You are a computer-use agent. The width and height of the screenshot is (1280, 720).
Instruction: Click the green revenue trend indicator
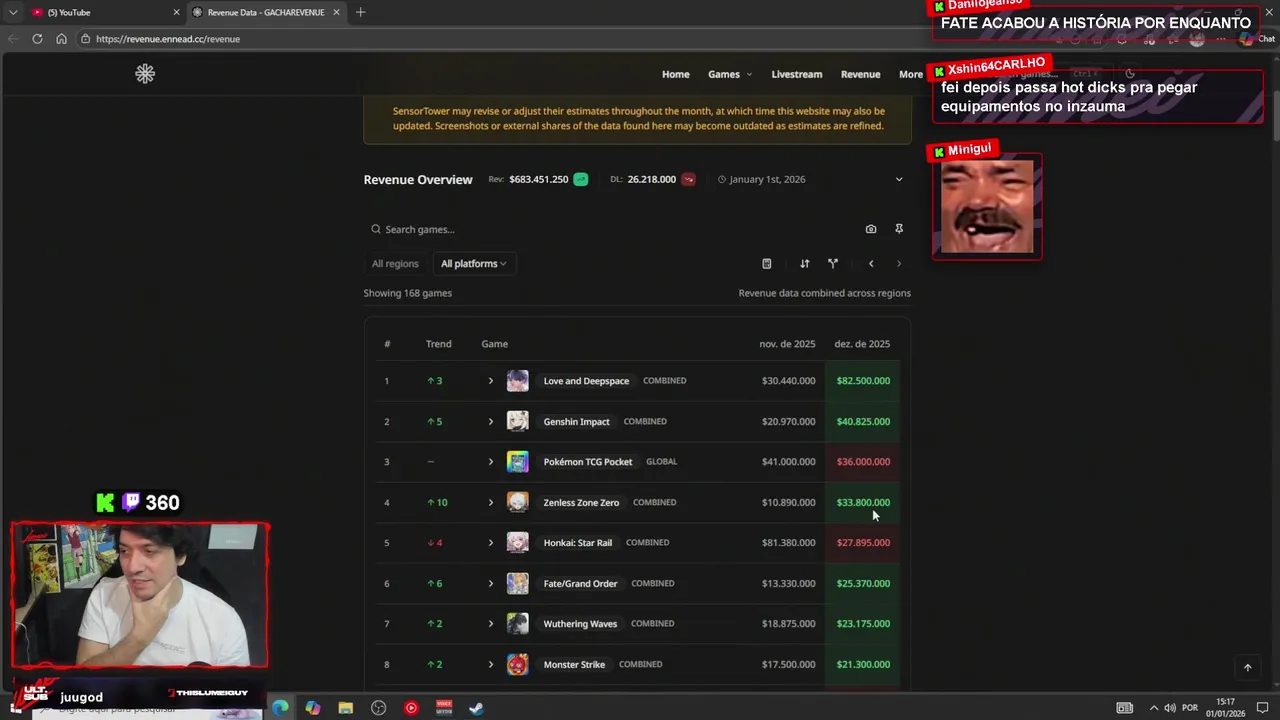(580, 179)
